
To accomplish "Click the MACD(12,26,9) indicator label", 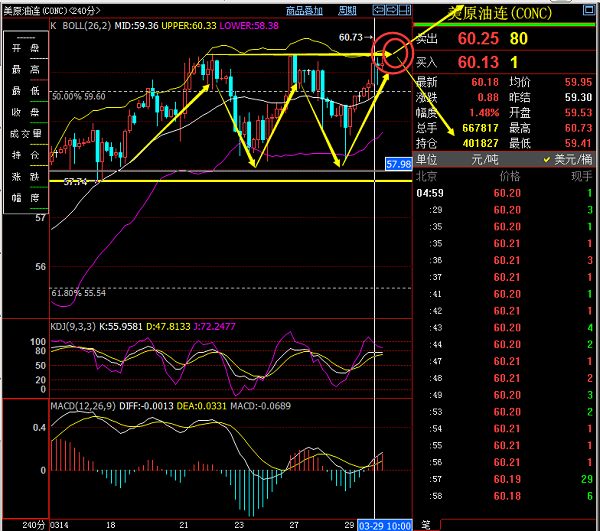I will [x=83, y=406].
